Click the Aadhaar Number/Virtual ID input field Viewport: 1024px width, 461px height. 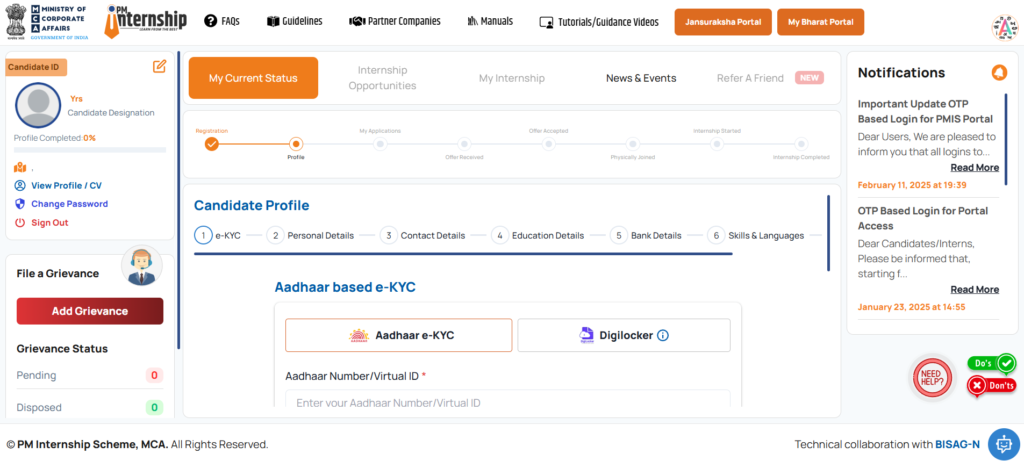(x=507, y=399)
